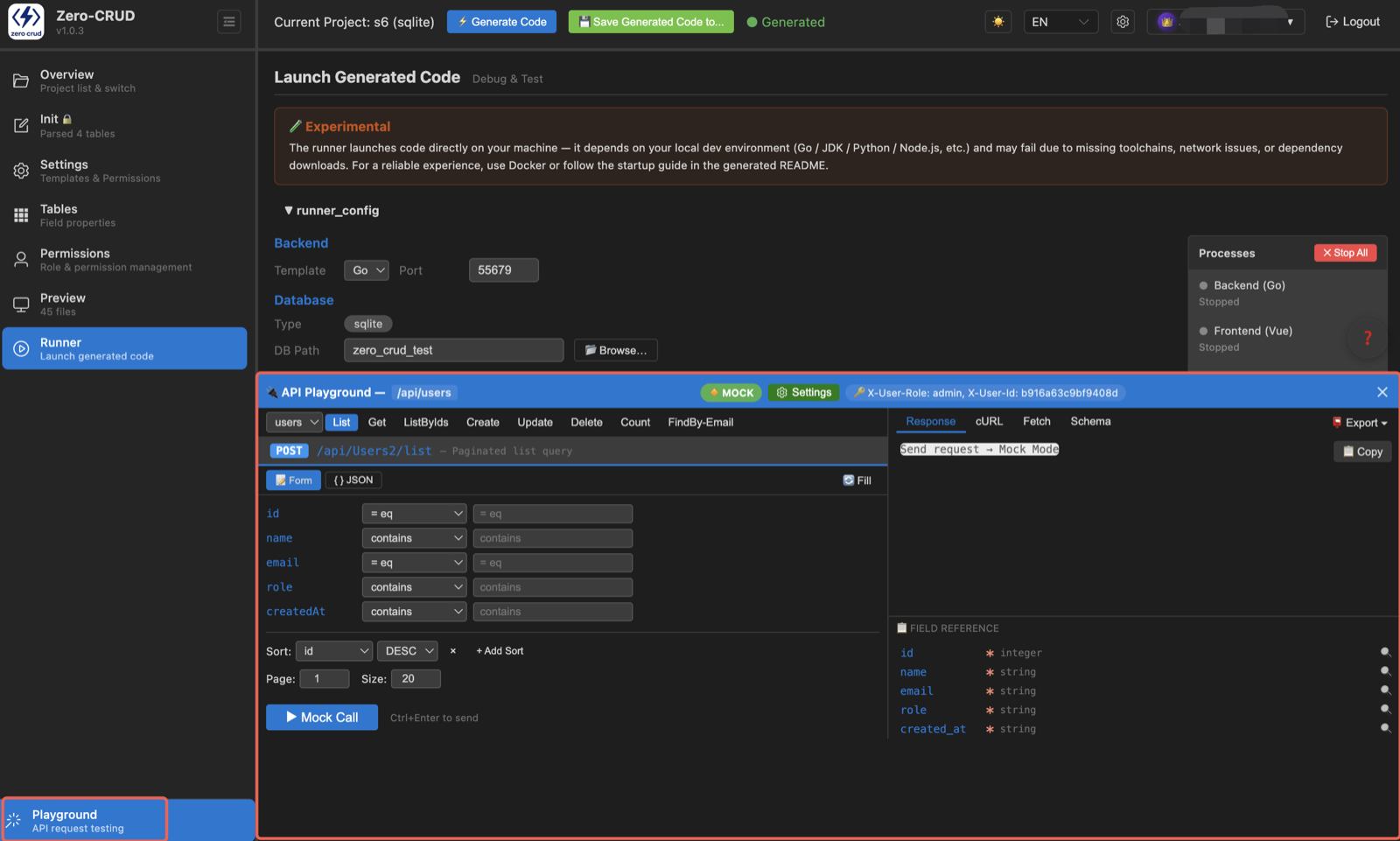Switch request editor to Form mode
The width and height of the screenshot is (1400, 841).
293,480
